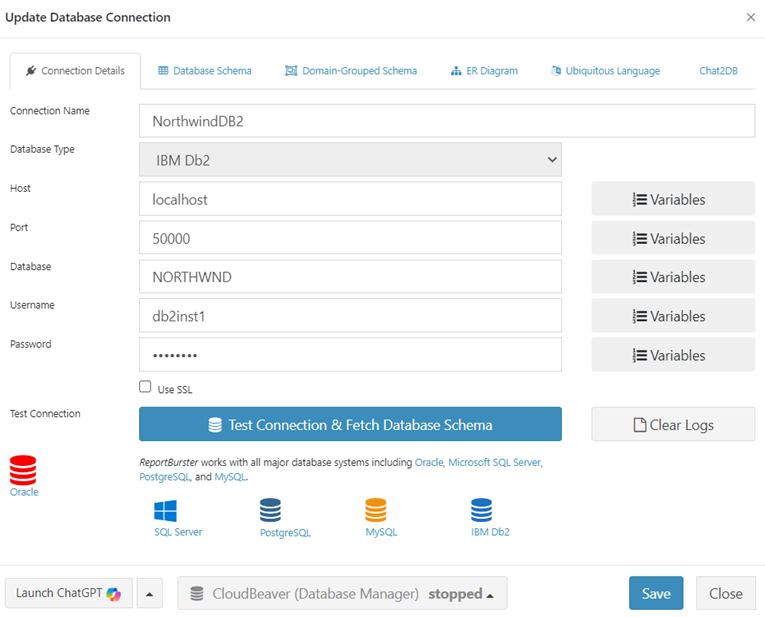The height and width of the screenshot is (617, 765).
Task: Choose the orange MySQL database icon
Action: [x=375, y=511]
